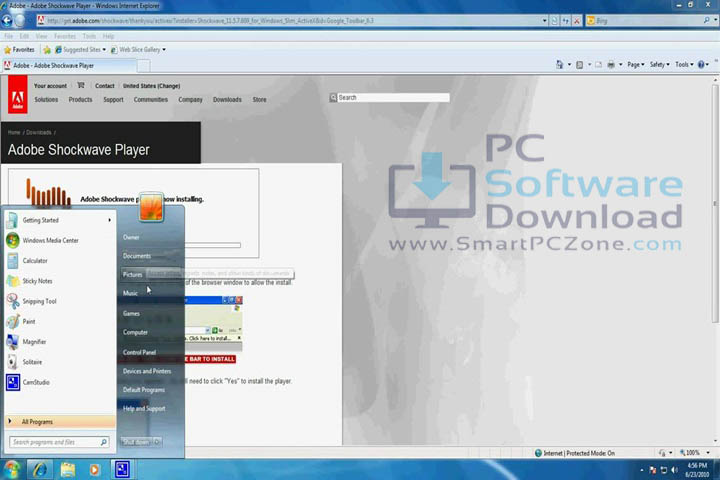Viewport: 720px width, 480px height.
Task: Launch Windows Media Center from Start menu
Action: [x=60, y=240]
